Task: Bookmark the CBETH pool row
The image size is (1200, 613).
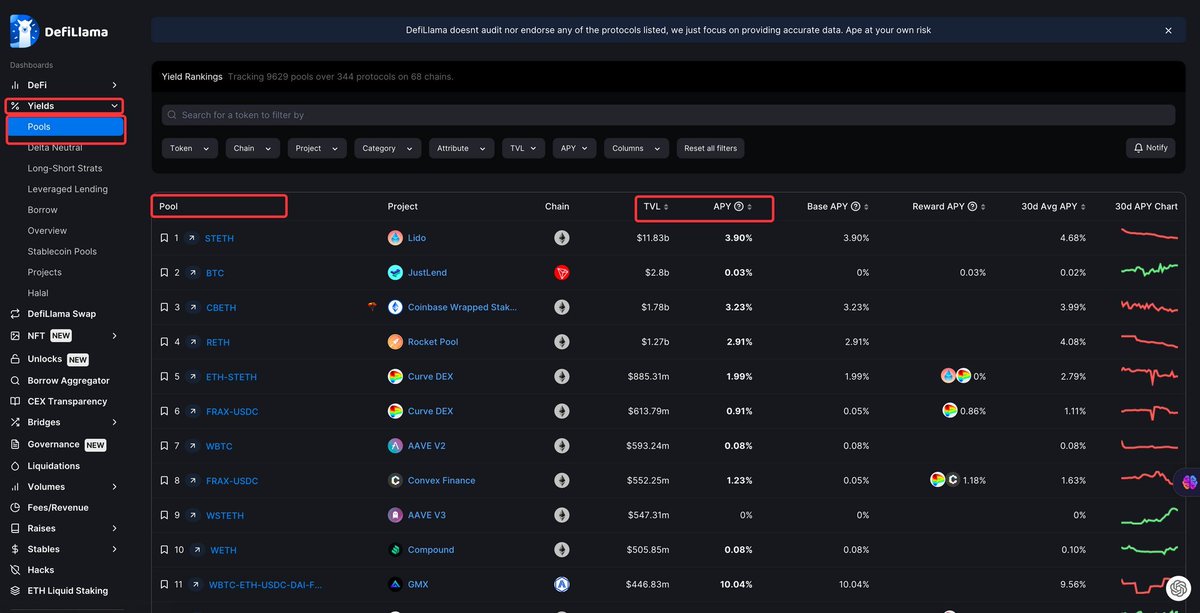Action: pyautogui.click(x=164, y=307)
